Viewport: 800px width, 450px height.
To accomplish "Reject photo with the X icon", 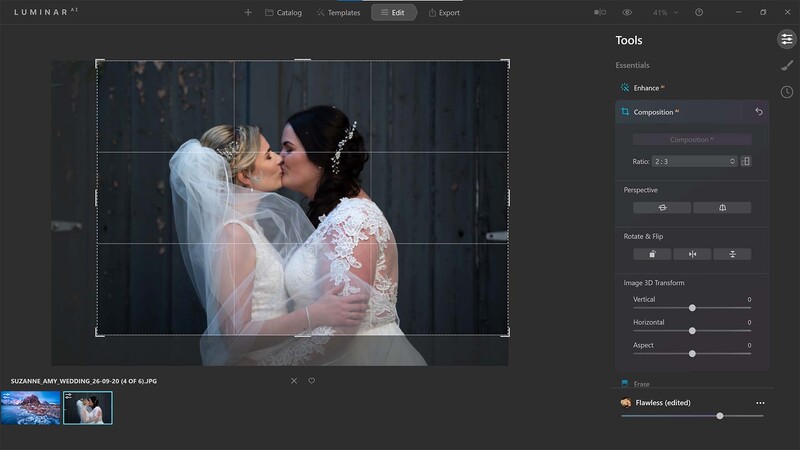I will [294, 381].
